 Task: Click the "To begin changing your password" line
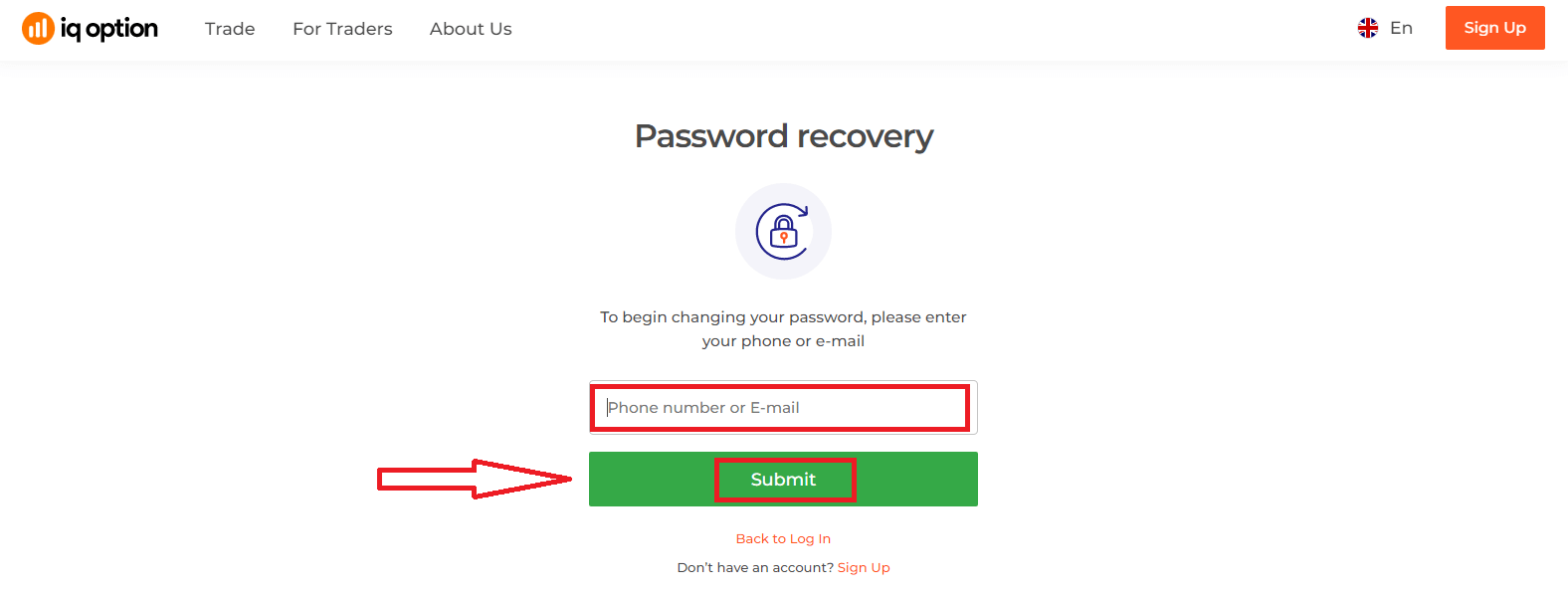pos(783,316)
